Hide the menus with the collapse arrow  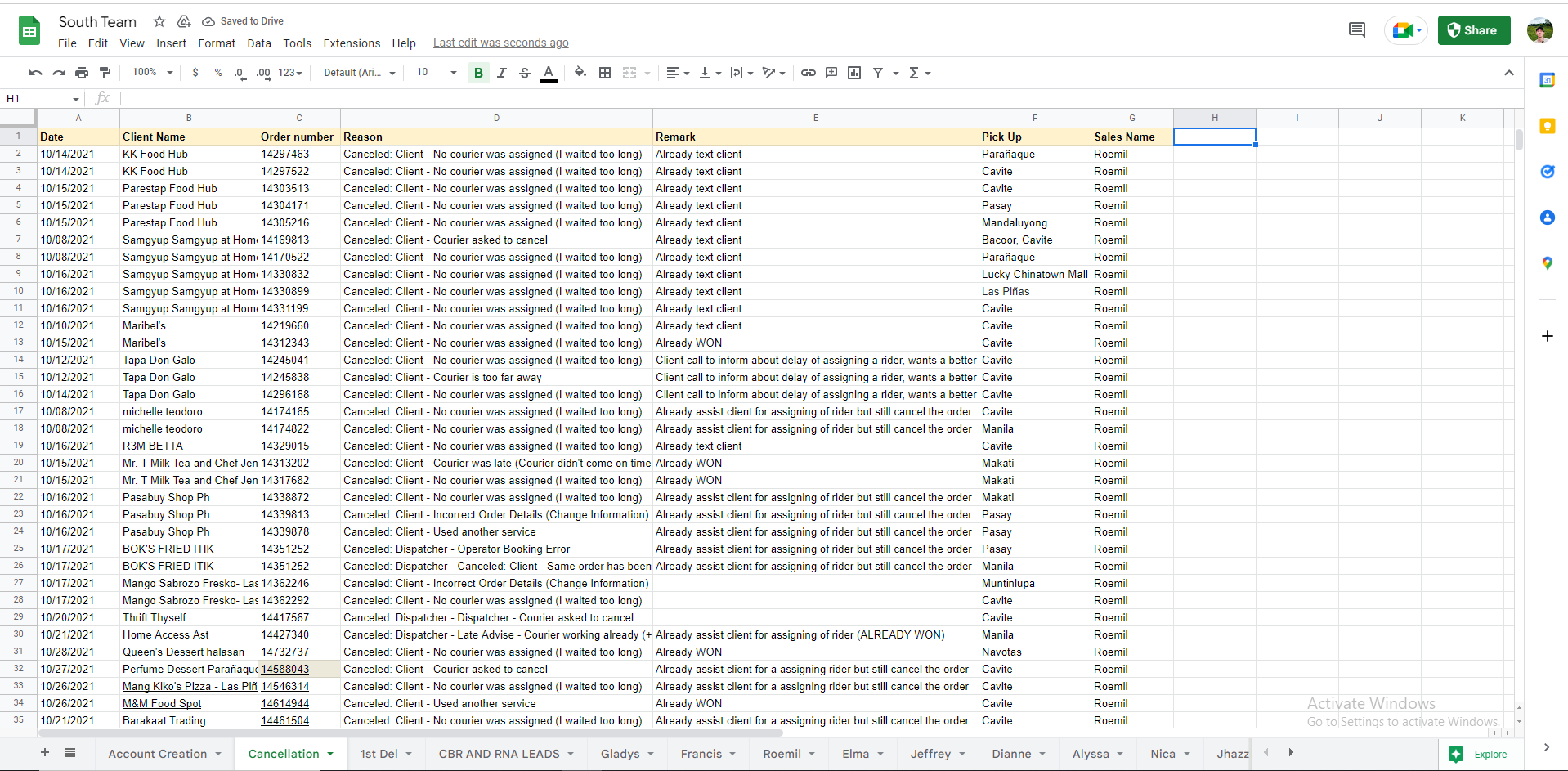(x=1508, y=73)
